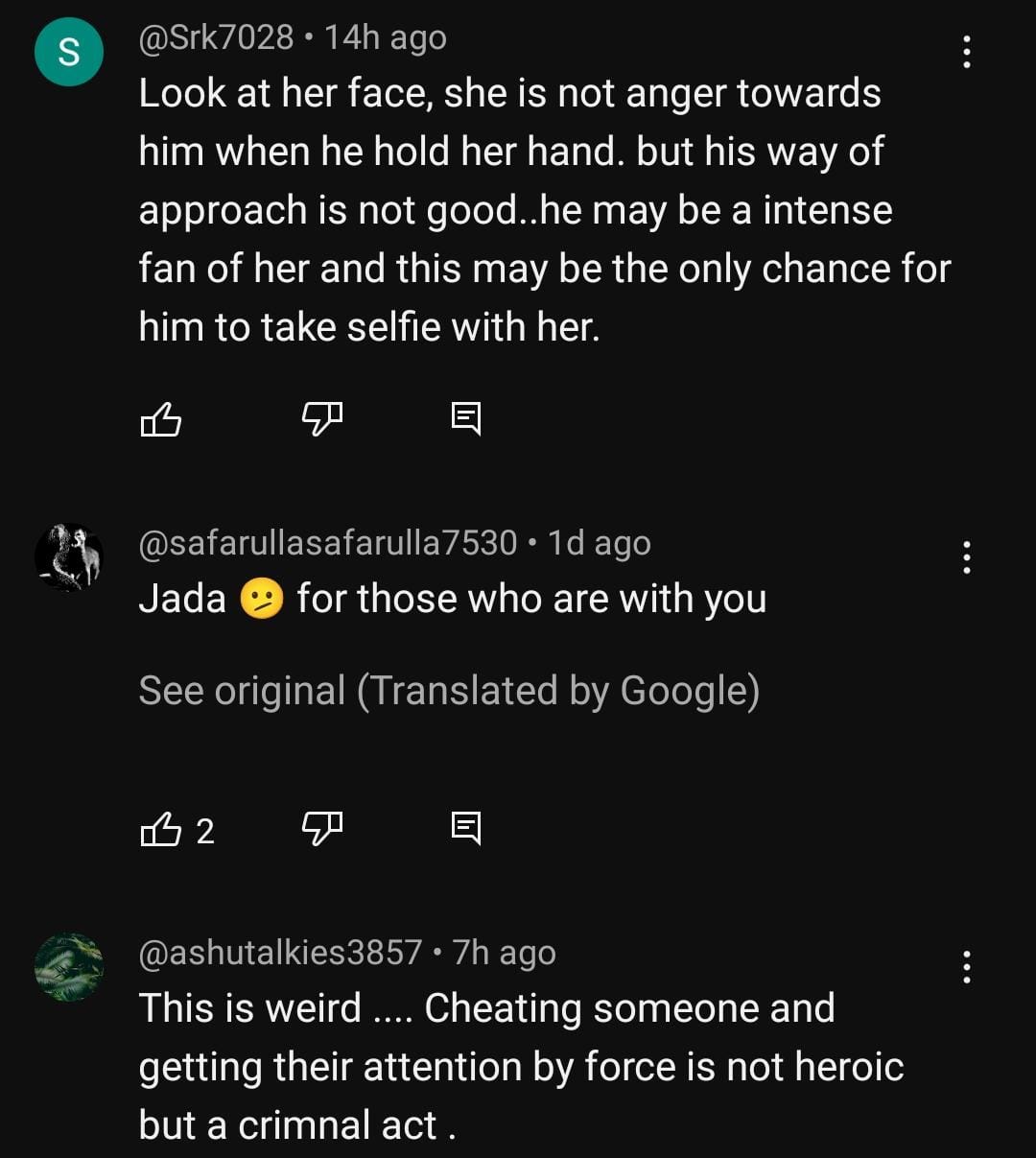Screen dimensions: 1036x1158
Task: Like the comment by @safarullasafarulla7530
Action: [161, 830]
